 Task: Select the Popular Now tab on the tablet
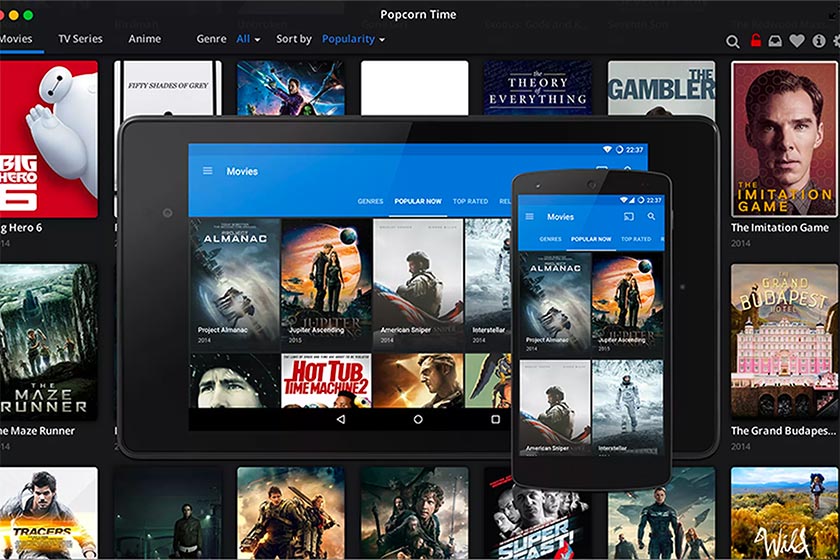(418, 201)
